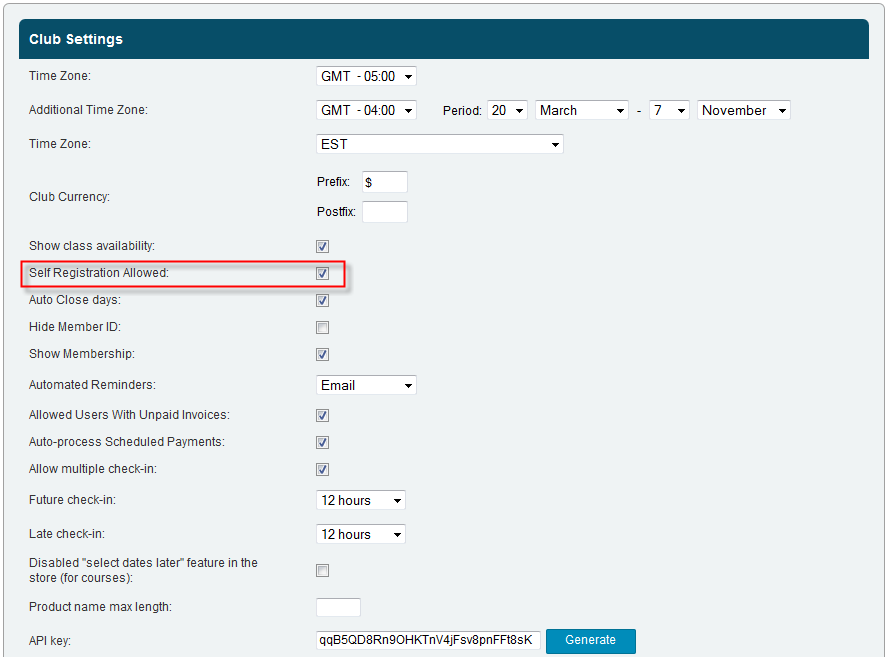The image size is (885, 657).
Task: Enable the Hide Member ID checkbox
Action: (322, 327)
